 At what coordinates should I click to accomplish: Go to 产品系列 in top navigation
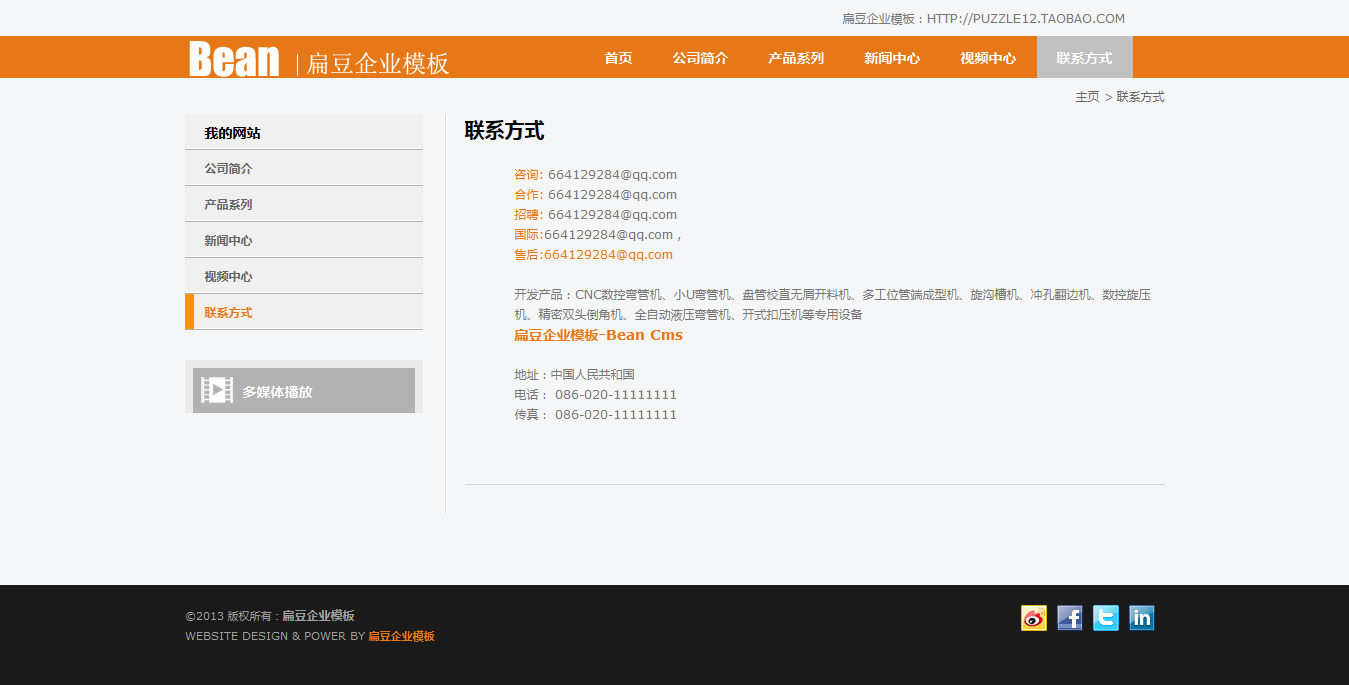pos(796,58)
